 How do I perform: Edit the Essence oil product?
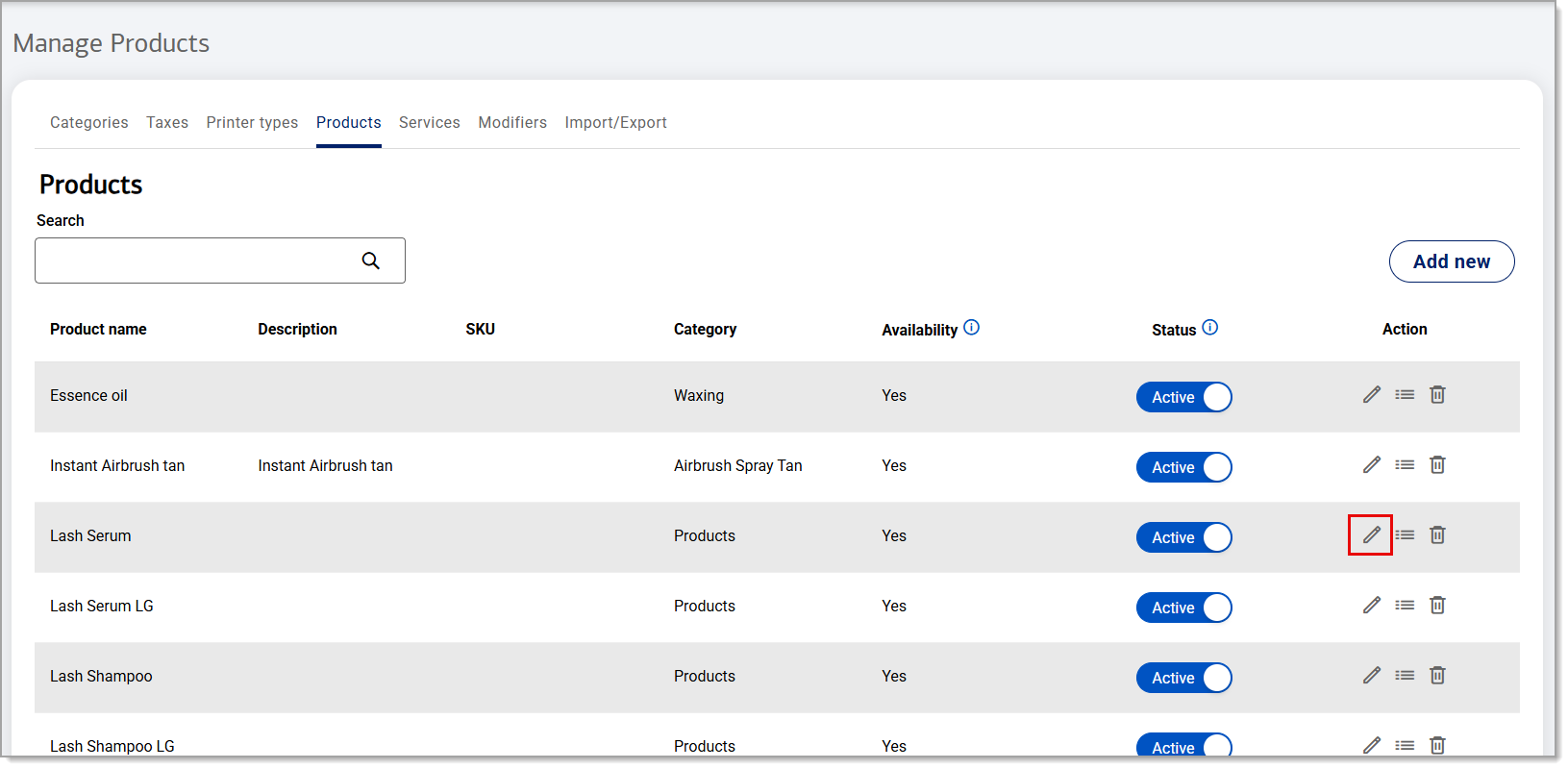pyautogui.click(x=1371, y=395)
